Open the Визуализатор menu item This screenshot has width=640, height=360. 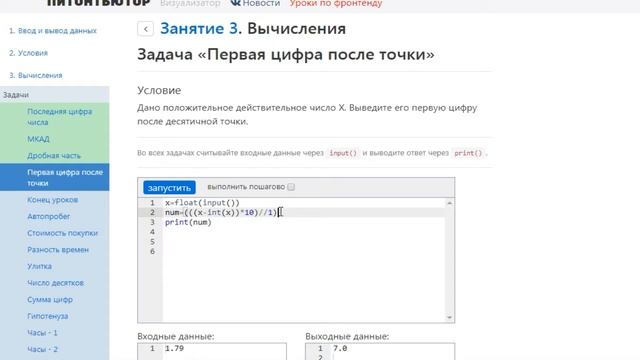click(190, 3)
